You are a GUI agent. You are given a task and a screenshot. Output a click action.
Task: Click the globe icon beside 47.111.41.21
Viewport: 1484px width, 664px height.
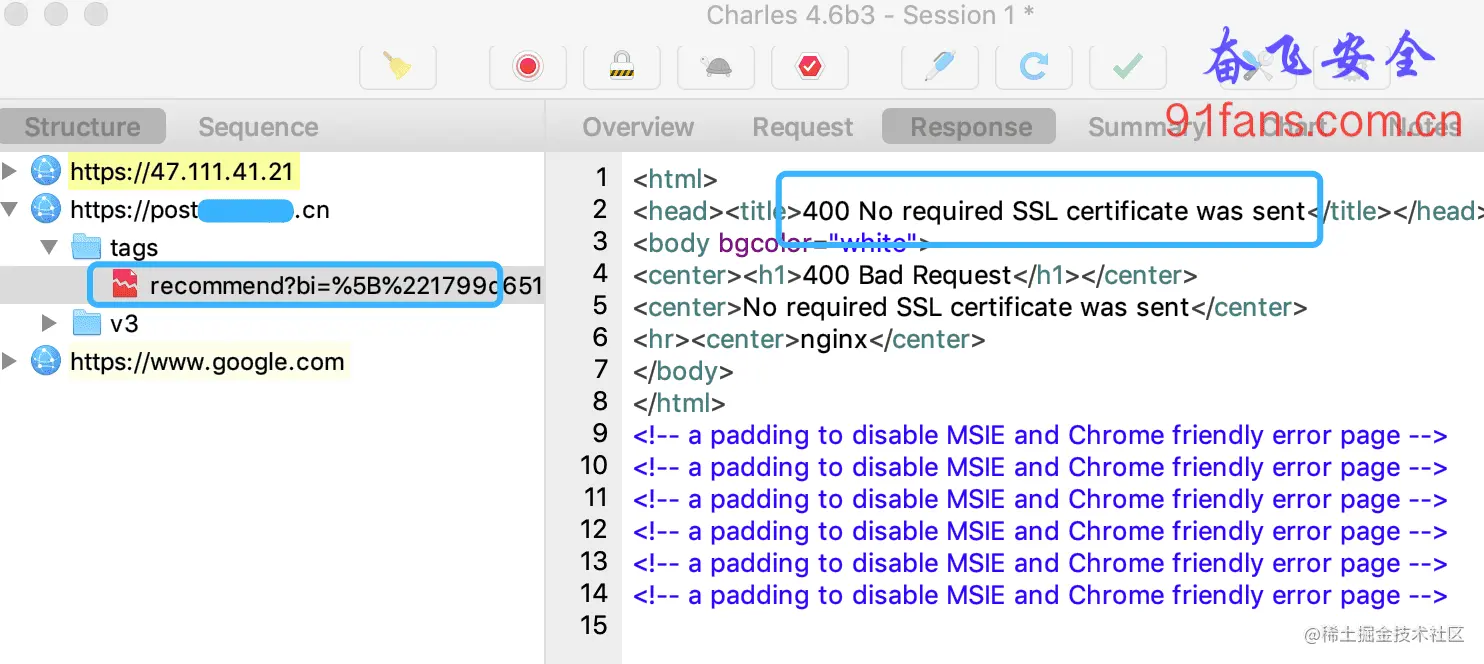45,172
